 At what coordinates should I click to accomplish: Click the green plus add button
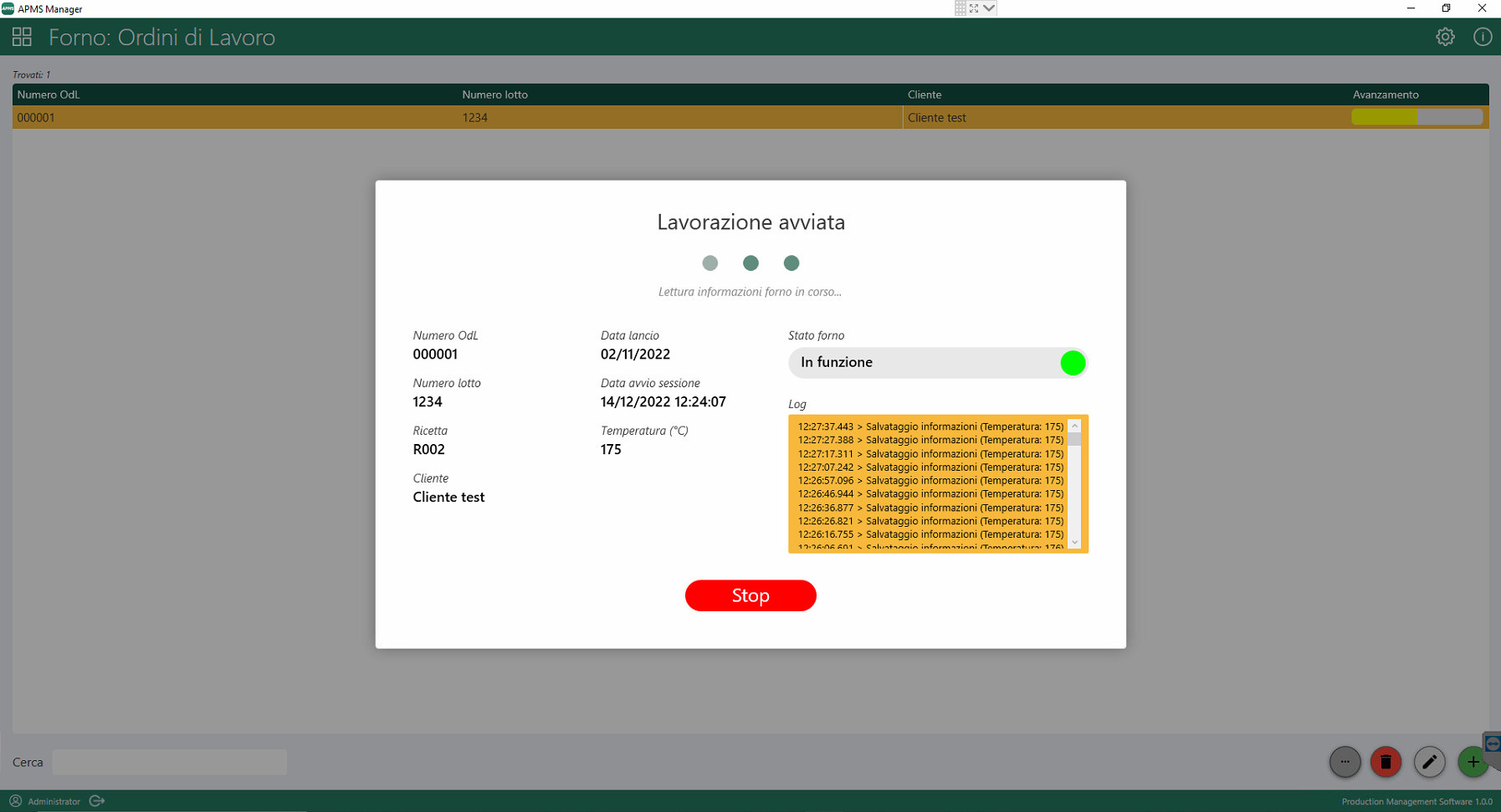coord(1472,762)
